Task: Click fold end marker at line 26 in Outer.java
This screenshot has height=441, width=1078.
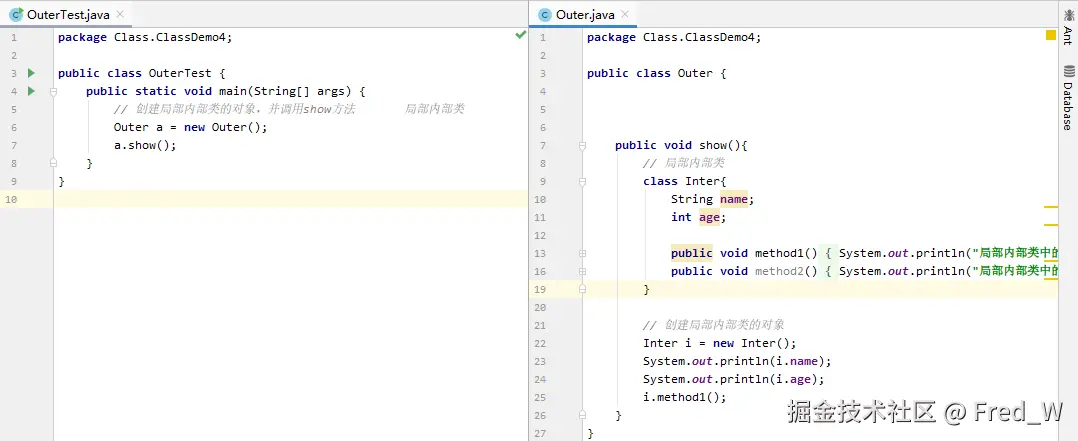Action: pos(582,415)
